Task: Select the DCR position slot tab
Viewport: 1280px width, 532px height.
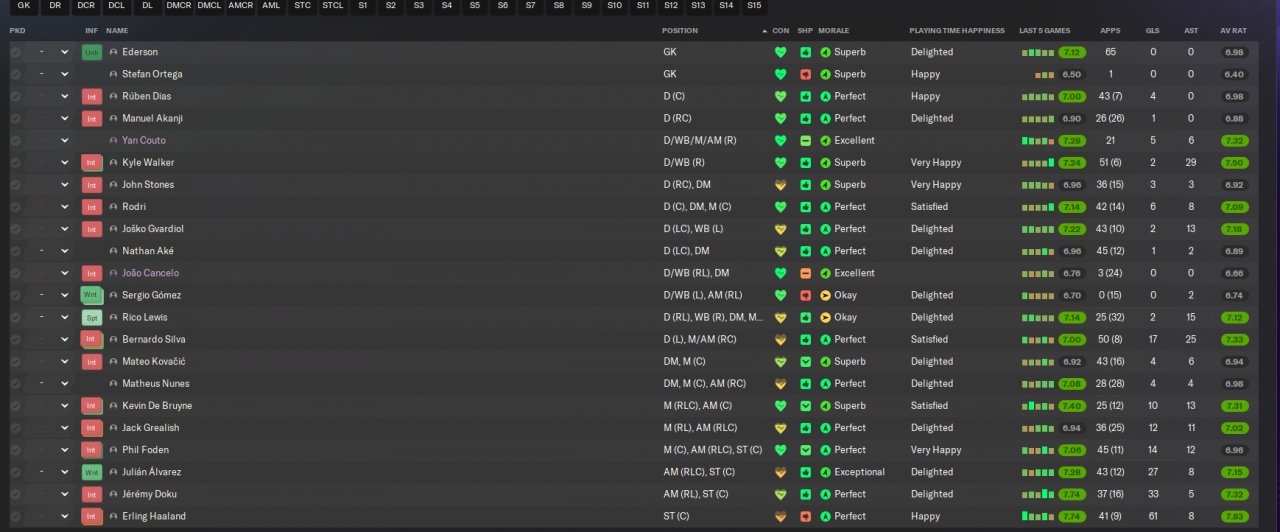Action: (x=86, y=6)
